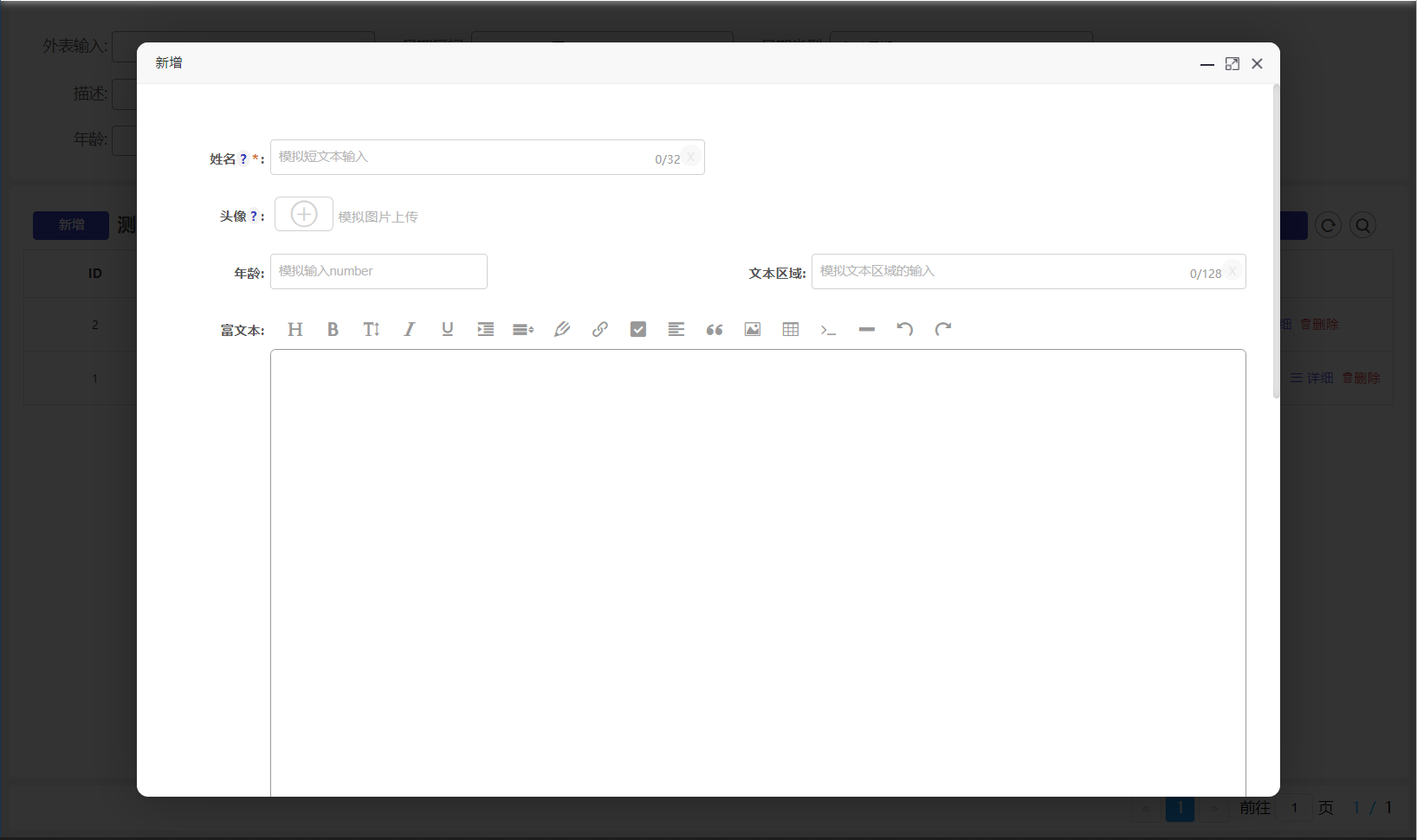
Task: Redo the last edit in rich text
Action: tap(943, 329)
